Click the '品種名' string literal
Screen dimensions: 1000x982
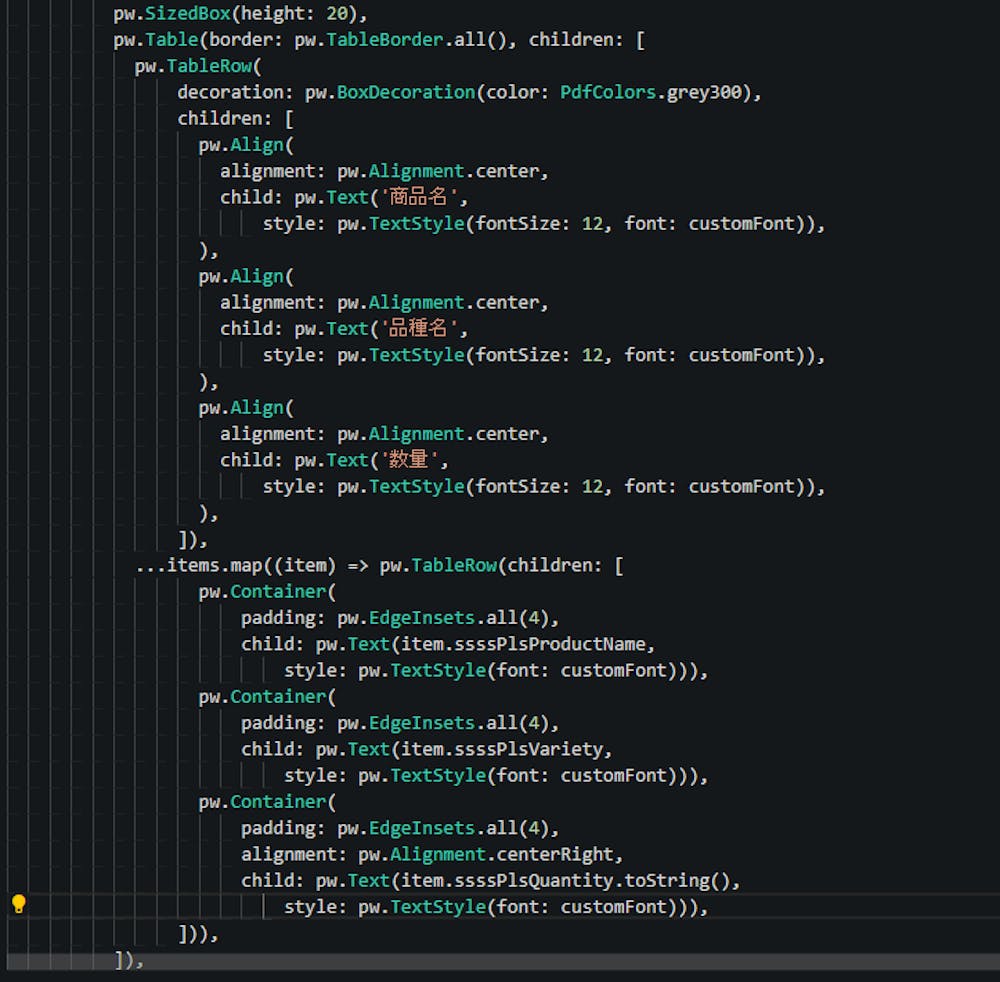419,328
